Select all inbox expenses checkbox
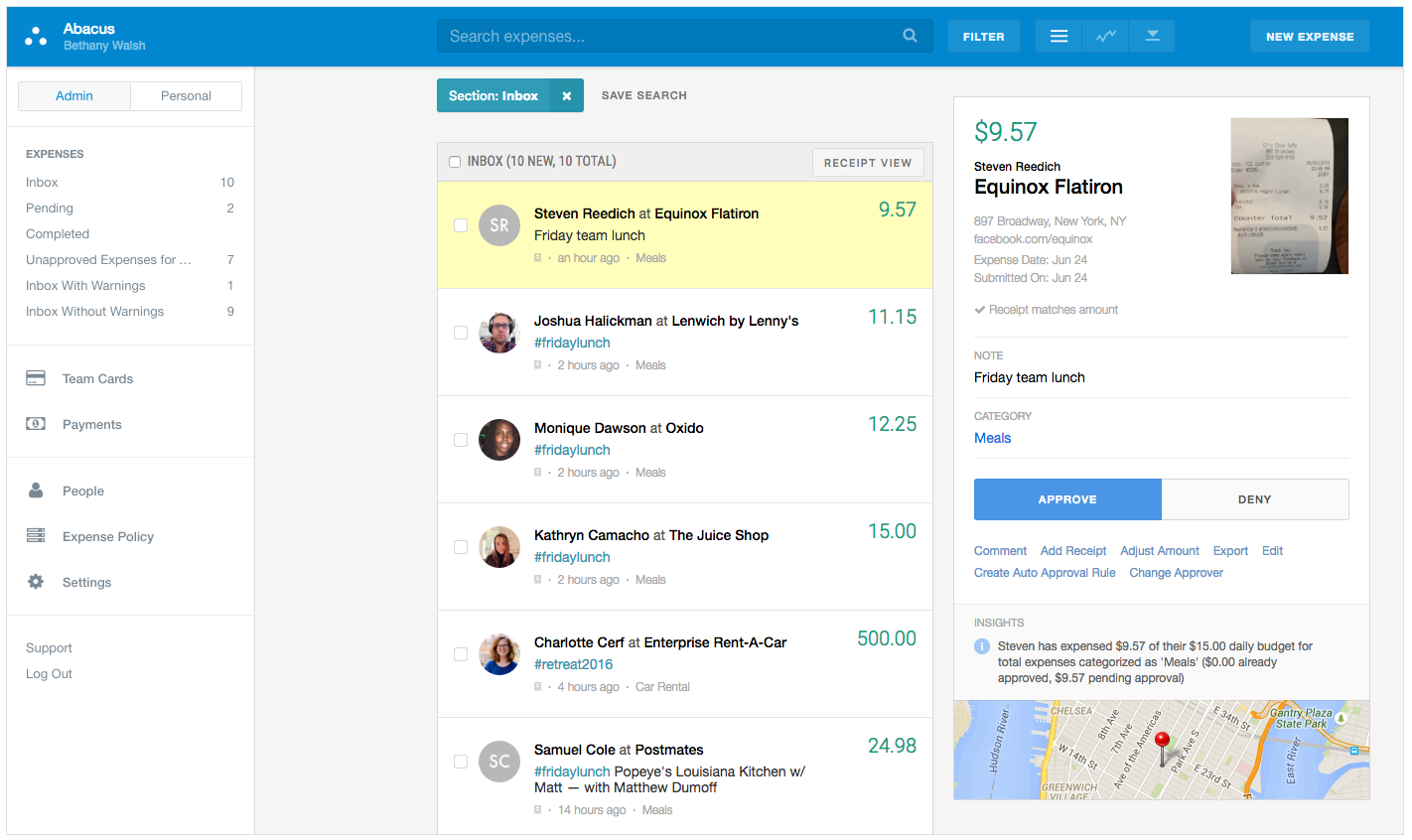The image size is (1412, 840). click(x=455, y=162)
